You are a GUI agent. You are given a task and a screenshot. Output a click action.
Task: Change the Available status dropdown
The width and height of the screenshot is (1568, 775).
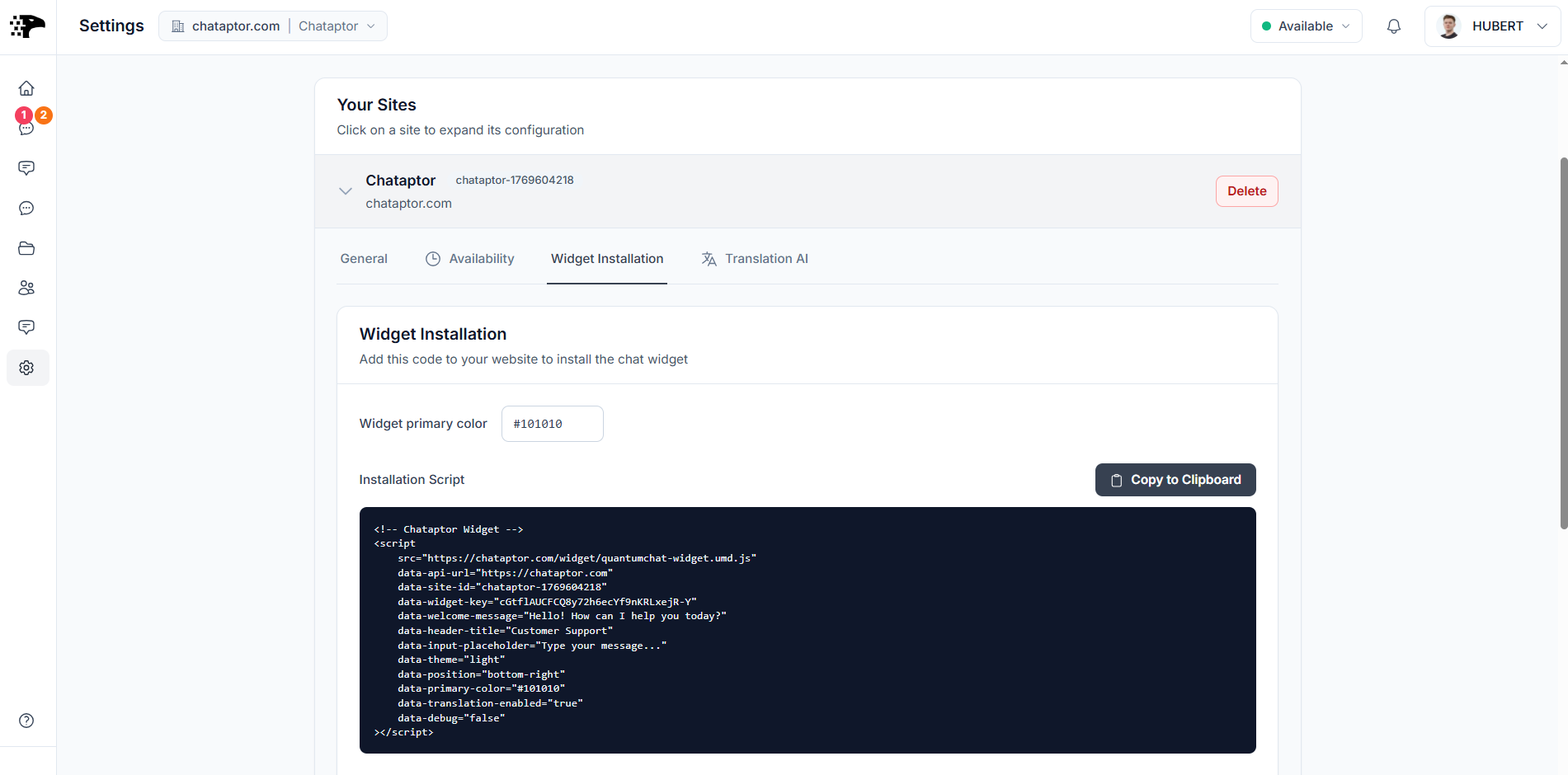tap(1307, 26)
